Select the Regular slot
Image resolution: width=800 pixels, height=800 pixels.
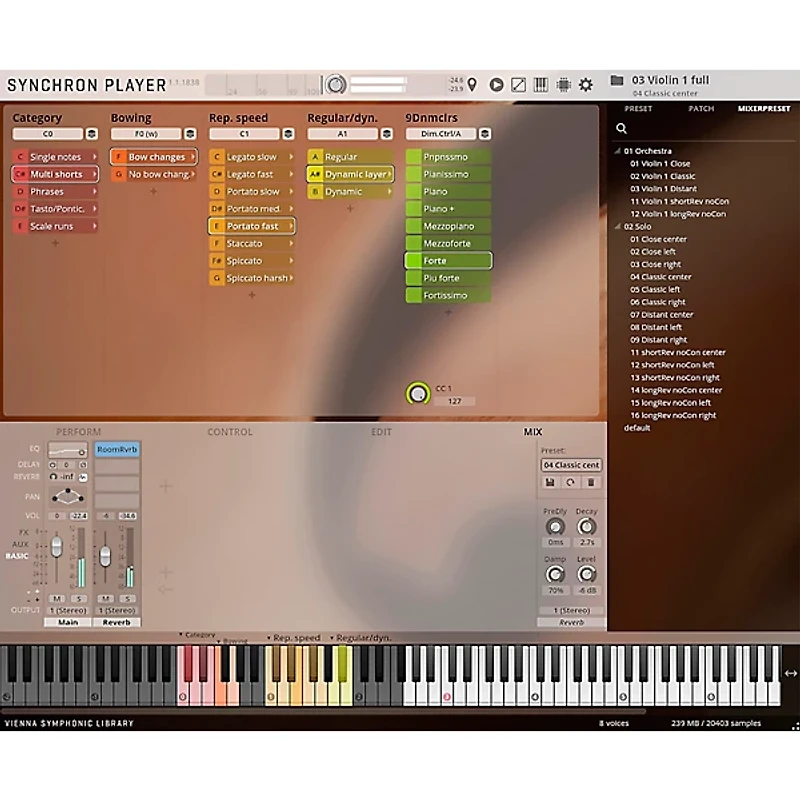[x=350, y=157]
